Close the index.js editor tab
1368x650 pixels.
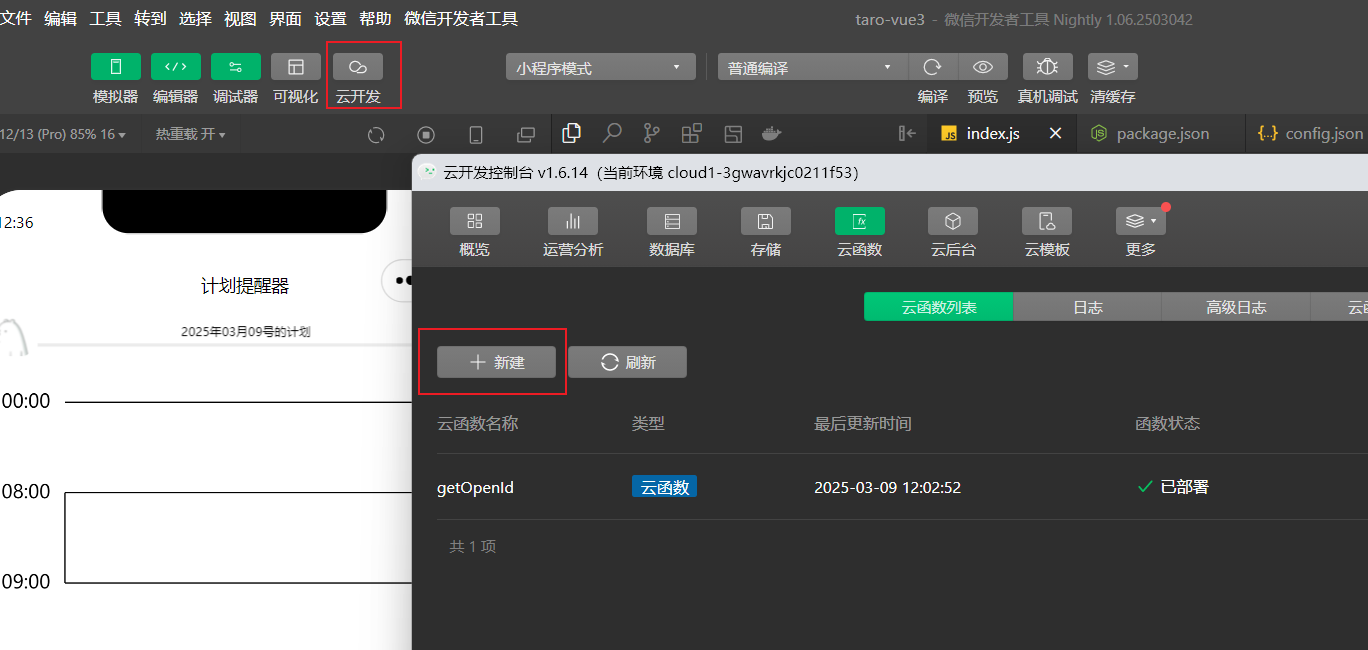pos(1055,133)
